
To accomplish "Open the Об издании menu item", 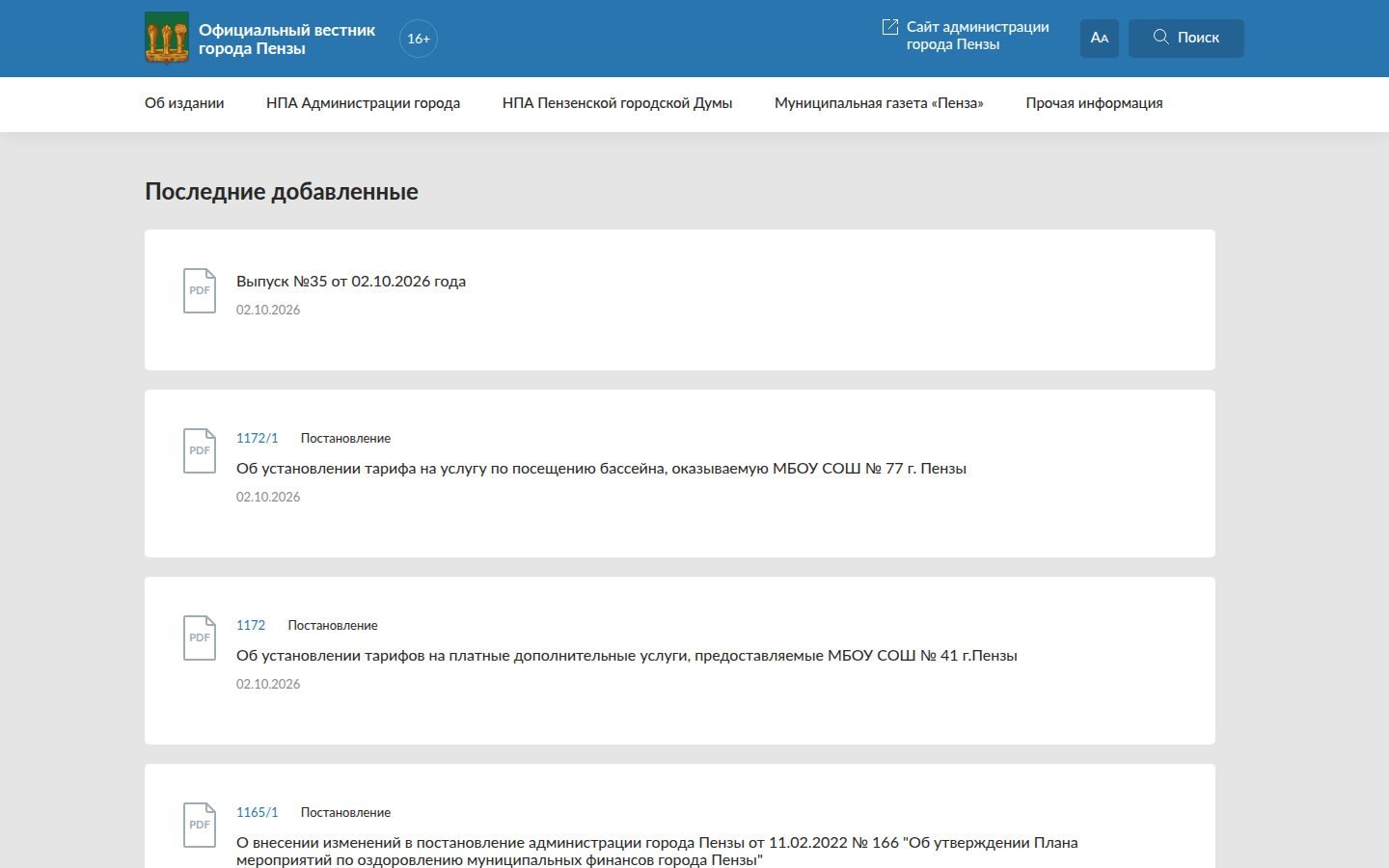I will tap(184, 103).
